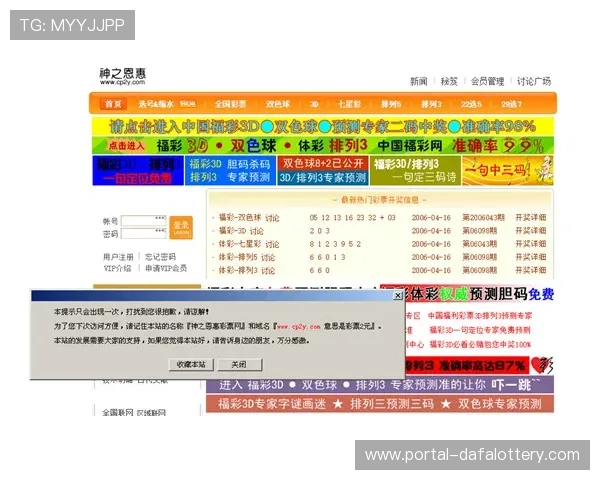Open the 一句定三码诗 olive banner
Screen dimensions: 600x480
pyautogui.click(x=416, y=170)
